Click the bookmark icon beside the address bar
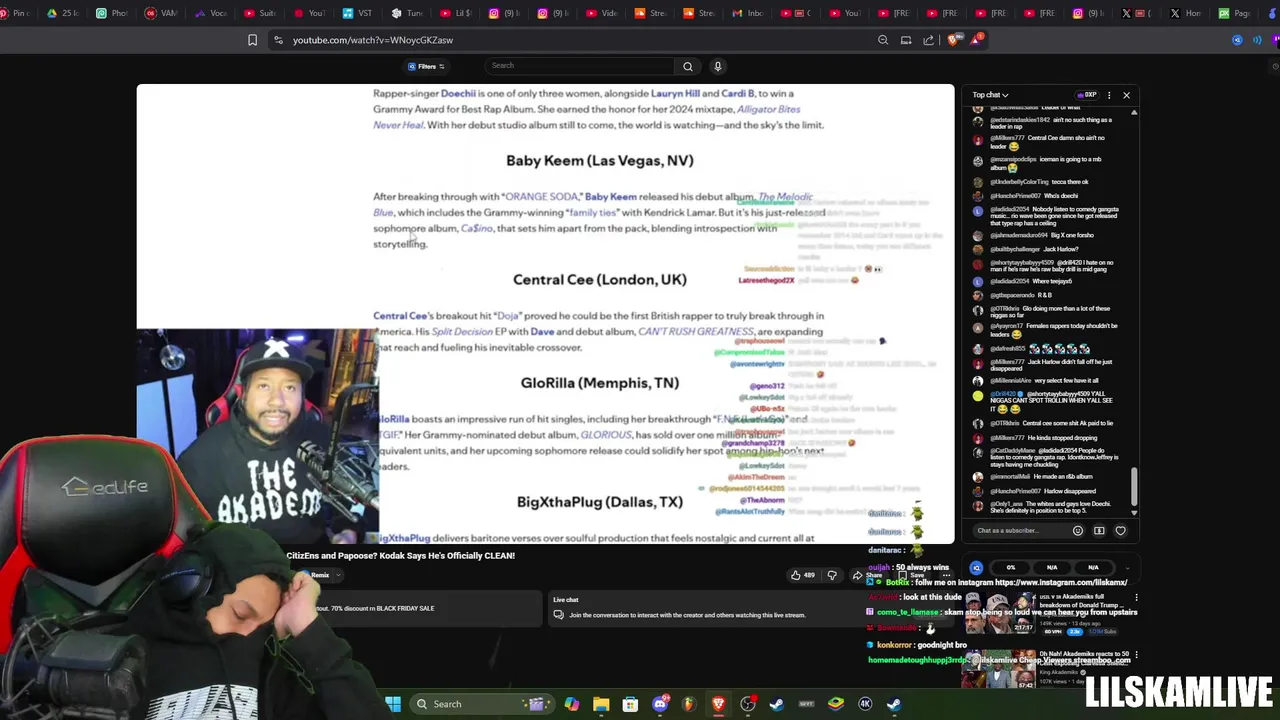1280x720 pixels. coord(252,40)
